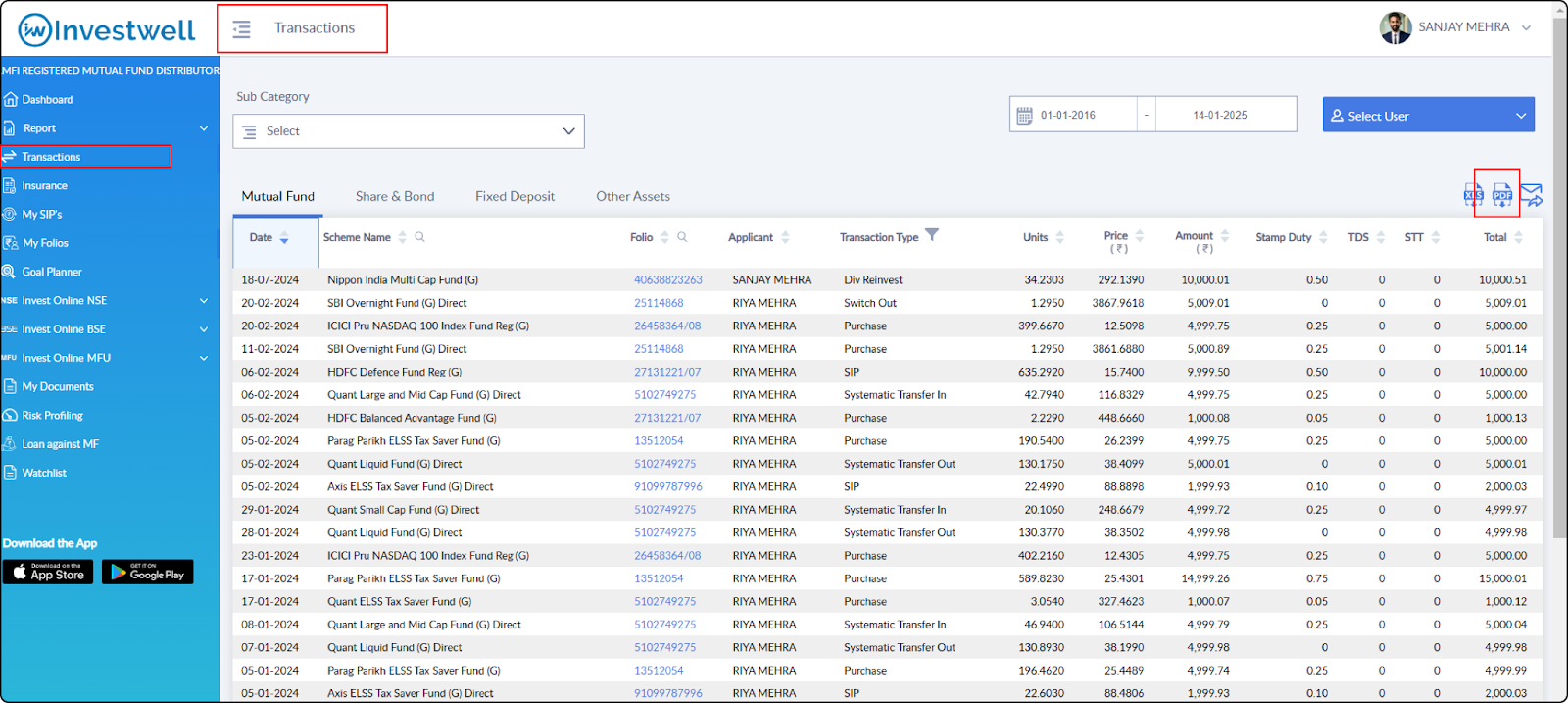Screen dimensions: 1568x703
Task: Click the Dashboard home icon in sidebar
Action: [11, 100]
